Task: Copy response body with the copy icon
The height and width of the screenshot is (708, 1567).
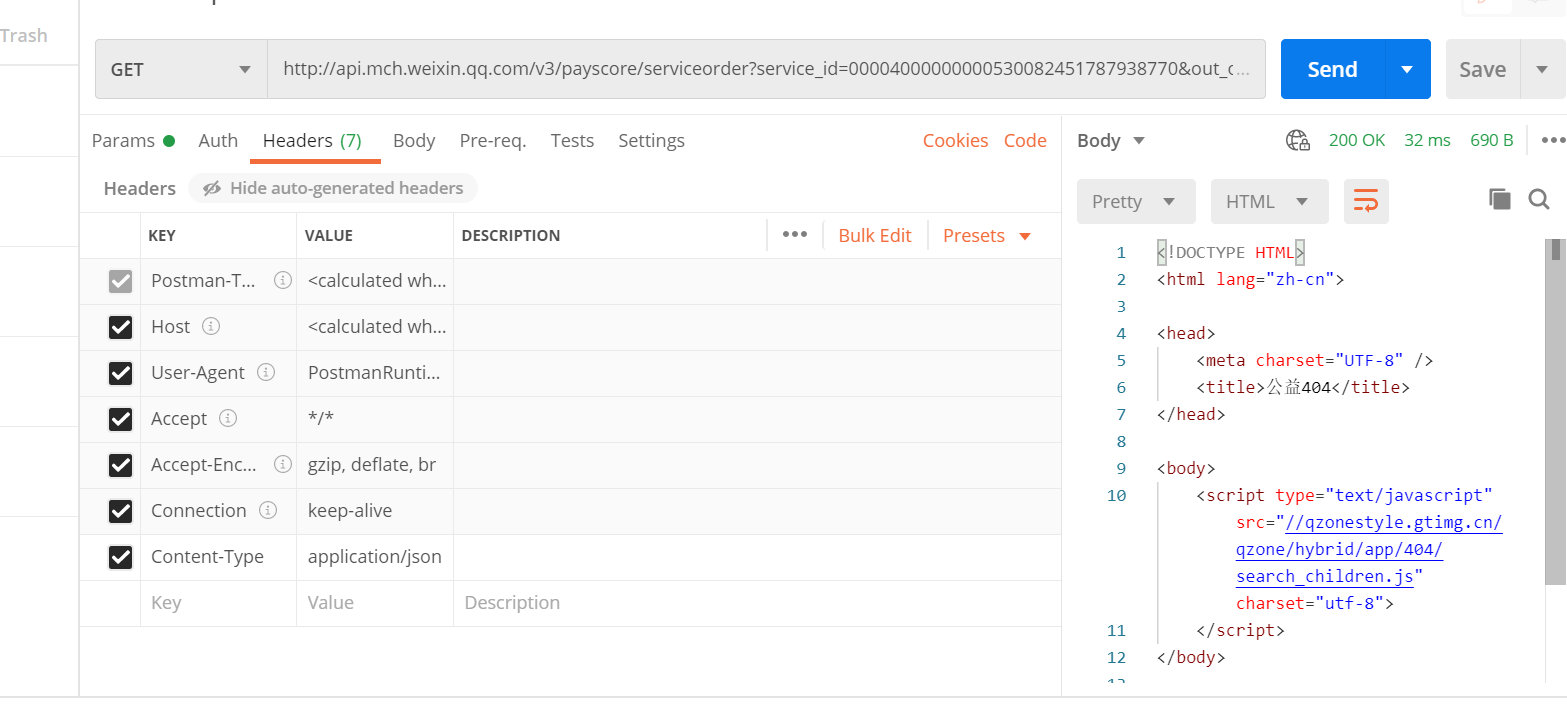Action: [x=1499, y=199]
